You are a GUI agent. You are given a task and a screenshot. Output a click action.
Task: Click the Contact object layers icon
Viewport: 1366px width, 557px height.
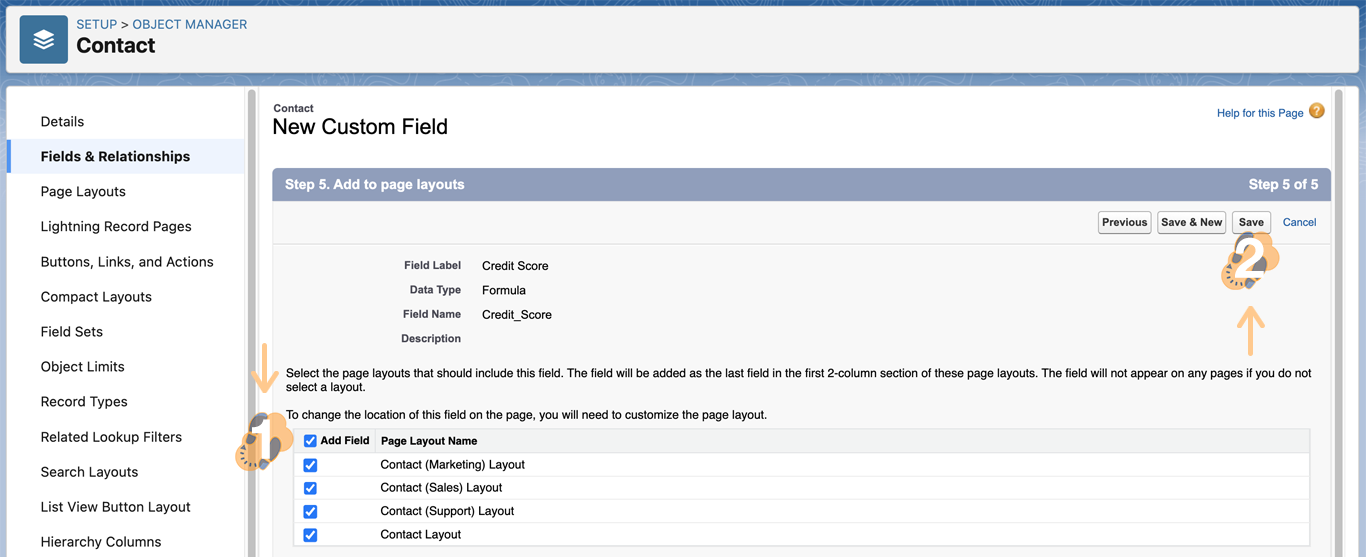coord(44,40)
